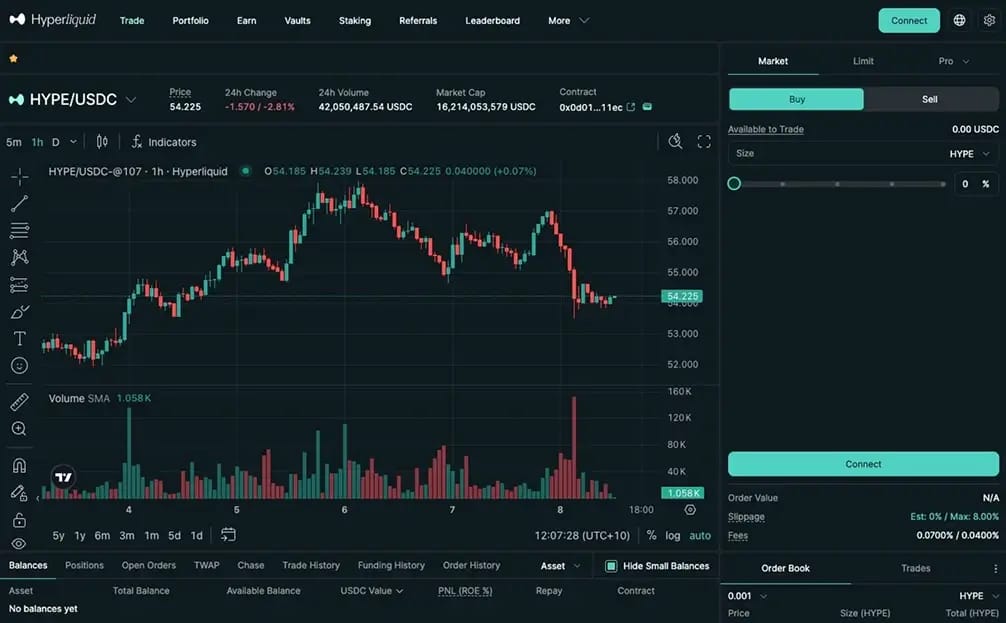Select the trend line drawing tool
The image size is (1006, 623).
[x=19, y=203]
